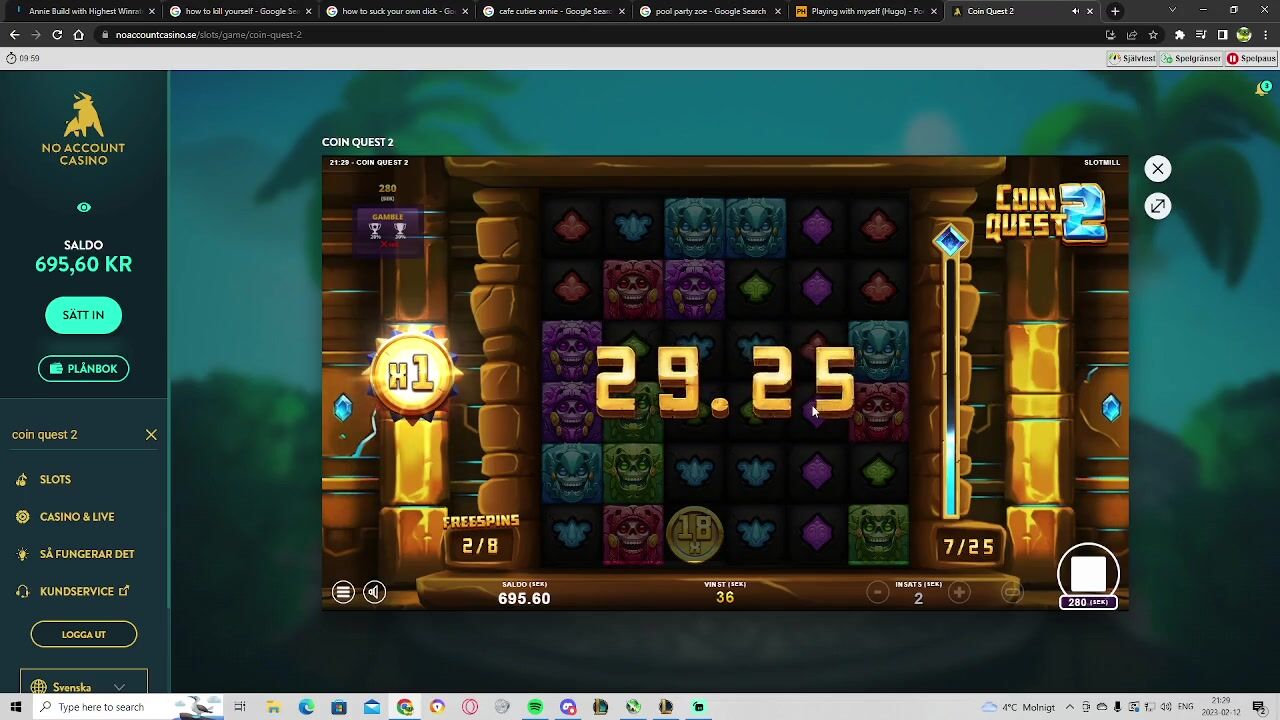Open the browser tab search dropdown
Screen dimensions: 1280x720
pos(1172,11)
